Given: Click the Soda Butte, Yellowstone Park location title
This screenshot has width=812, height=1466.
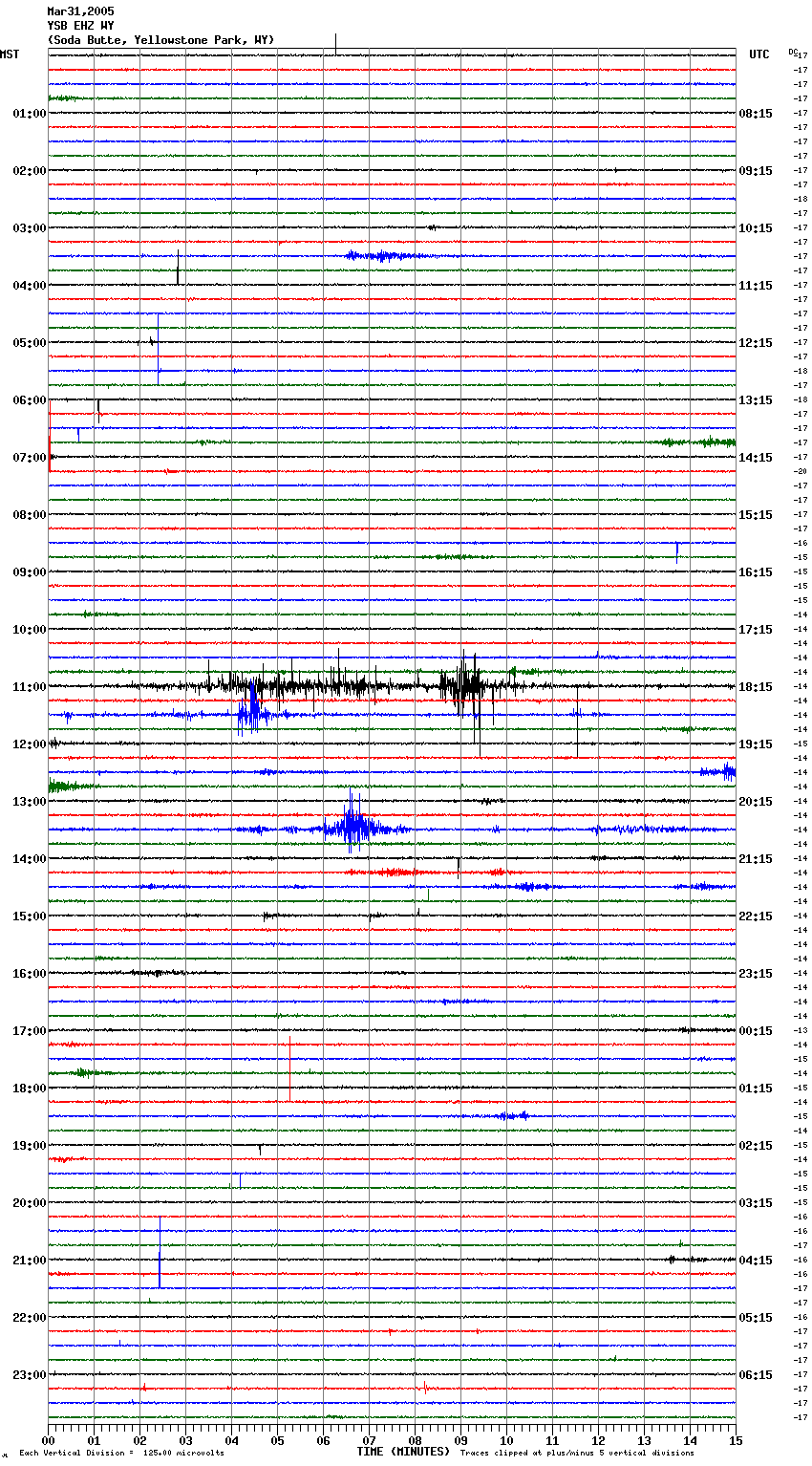Looking at the screenshot, I should pos(160,40).
